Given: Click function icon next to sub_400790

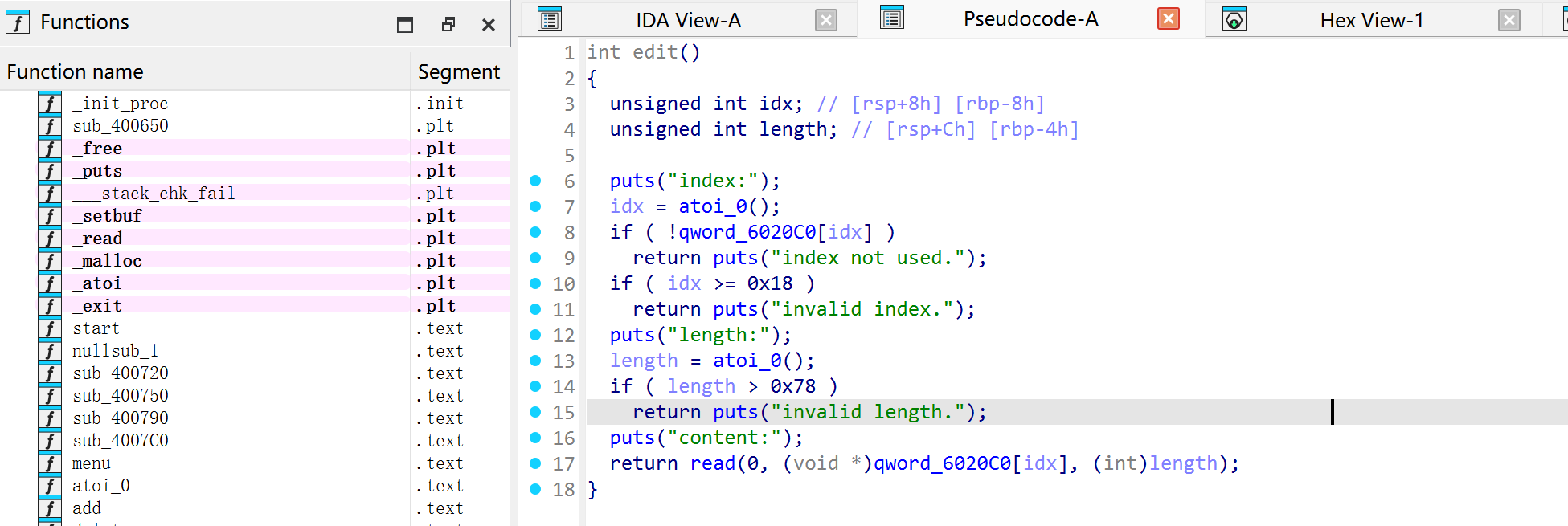Looking at the screenshot, I should (50, 418).
